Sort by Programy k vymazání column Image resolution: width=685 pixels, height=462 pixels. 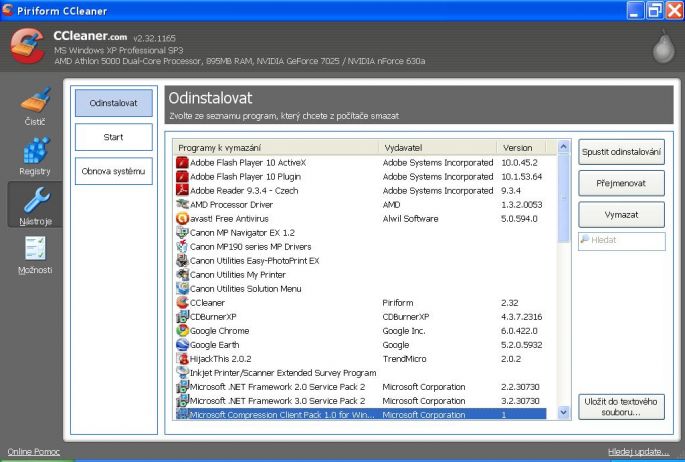click(276, 148)
